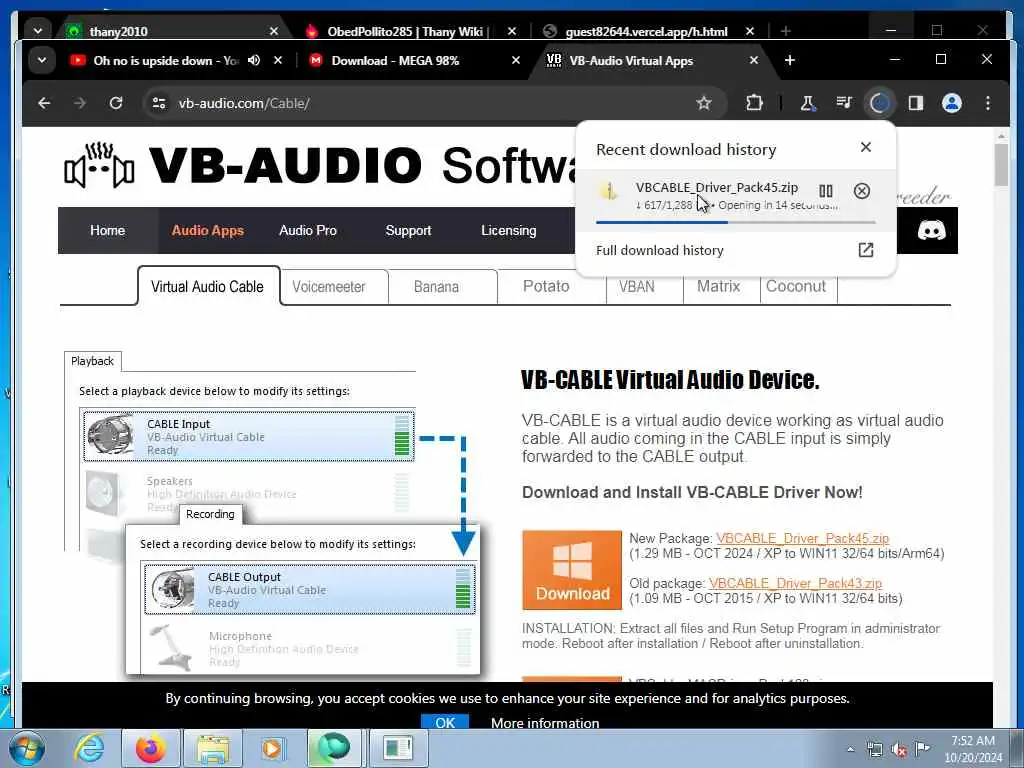This screenshot has height=768, width=1024.
Task: Launch Firefox from the taskbar
Action: (150, 748)
